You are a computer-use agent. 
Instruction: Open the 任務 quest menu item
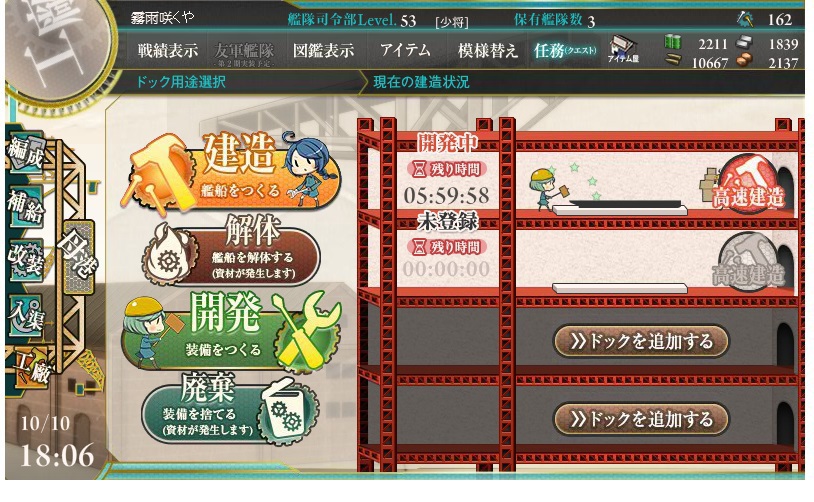pos(564,51)
